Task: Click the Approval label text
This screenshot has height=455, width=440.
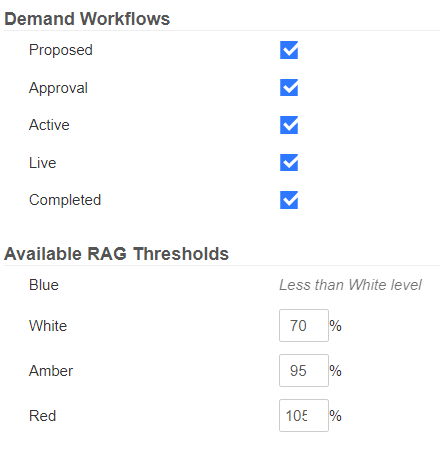Action: point(58,88)
